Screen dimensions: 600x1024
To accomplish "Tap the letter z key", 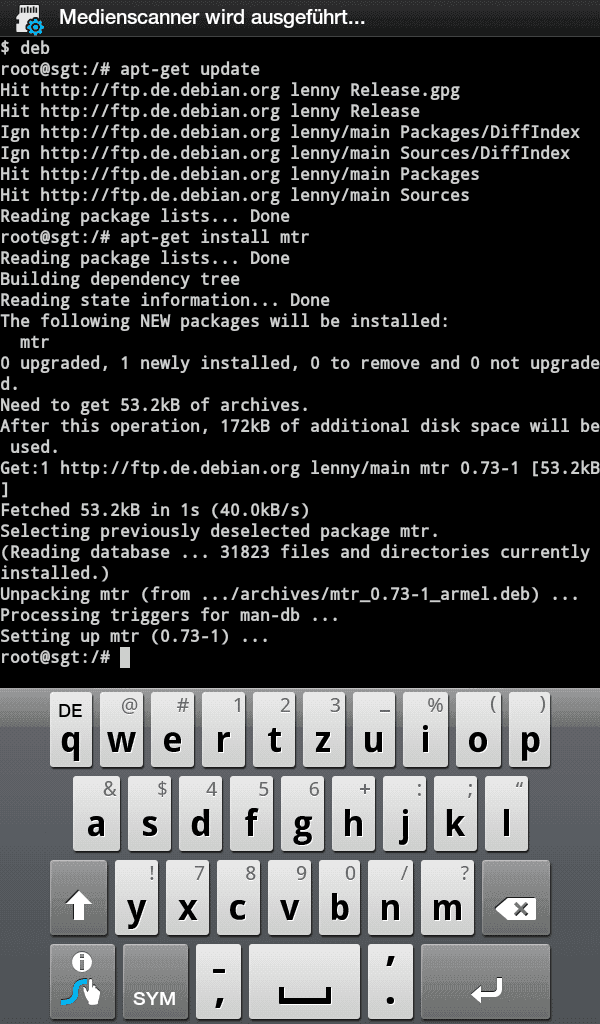I will pos(324,729).
